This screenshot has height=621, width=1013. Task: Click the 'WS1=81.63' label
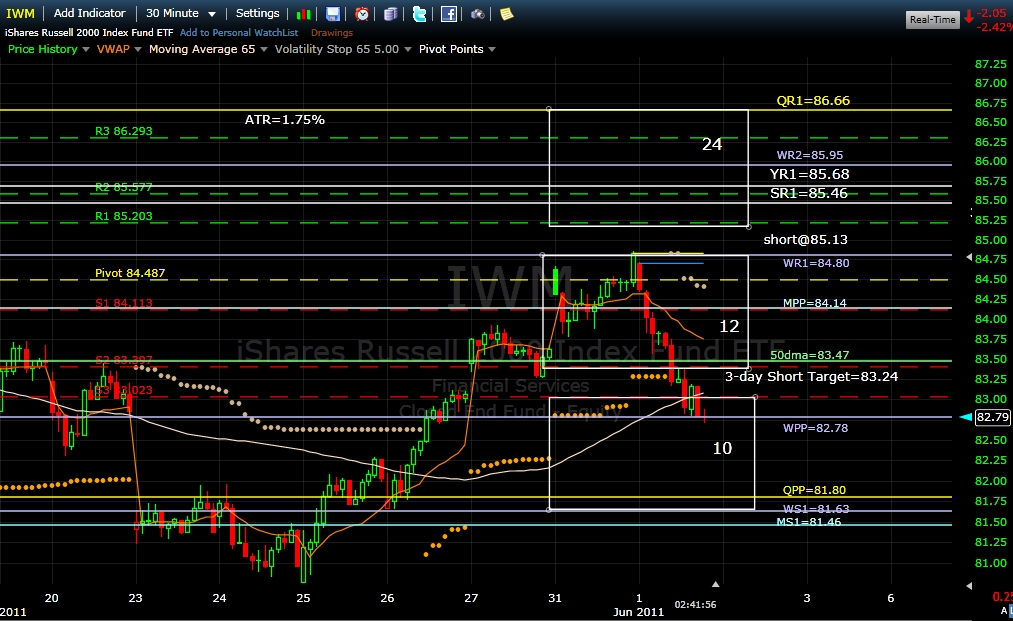816,509
